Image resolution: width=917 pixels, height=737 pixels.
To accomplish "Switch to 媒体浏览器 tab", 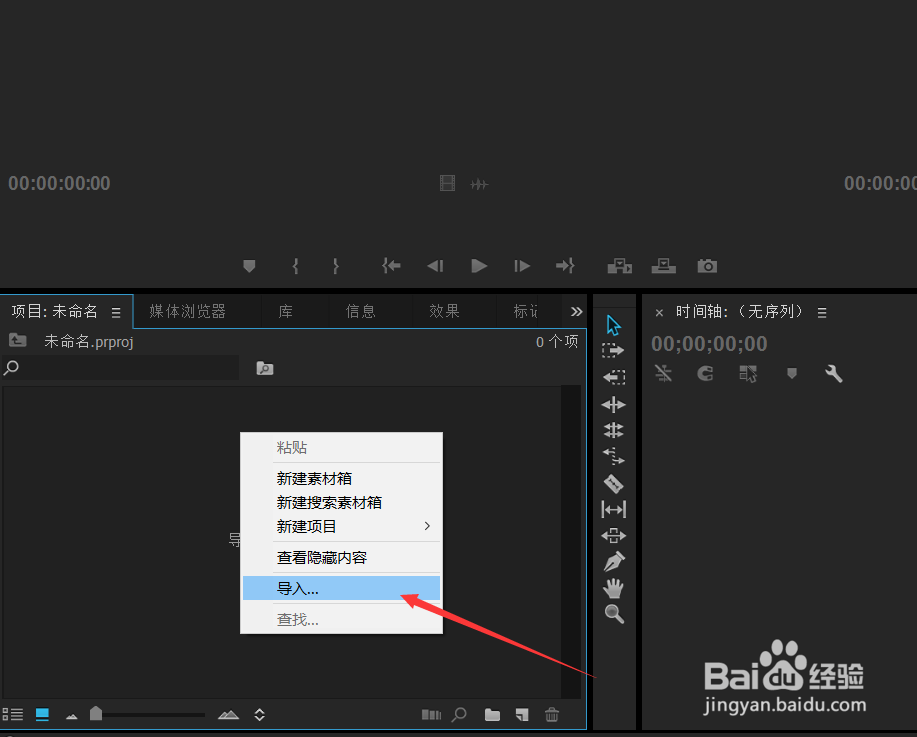I will (x=188, y=311).
